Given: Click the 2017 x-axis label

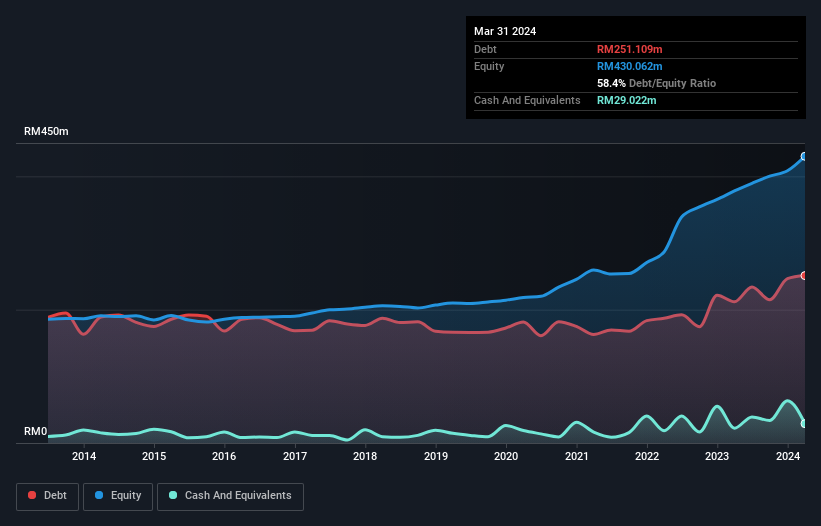Looking at the screenshot, I should (295, 456).
